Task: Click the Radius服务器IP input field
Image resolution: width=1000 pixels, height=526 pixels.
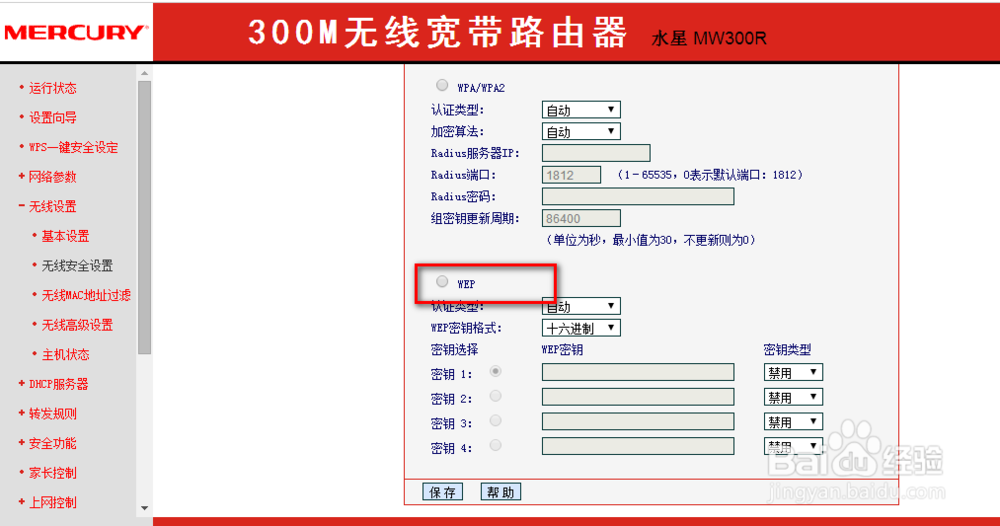Action: [x=596, y=153]
